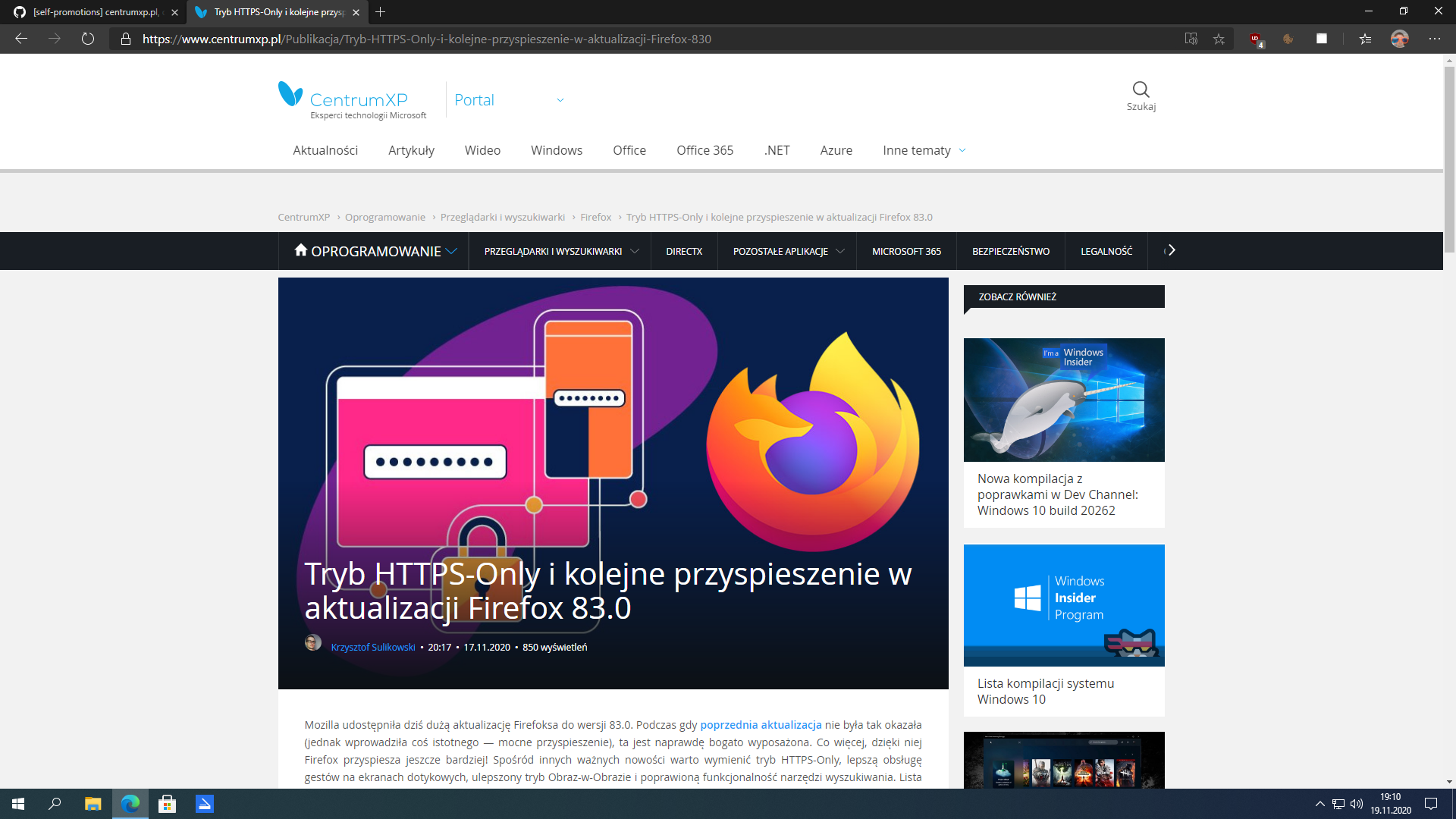Click Przeglądarki i wyszukiwarki breadcrumb
1456x819 pixels.
click(x=503, y=217)
